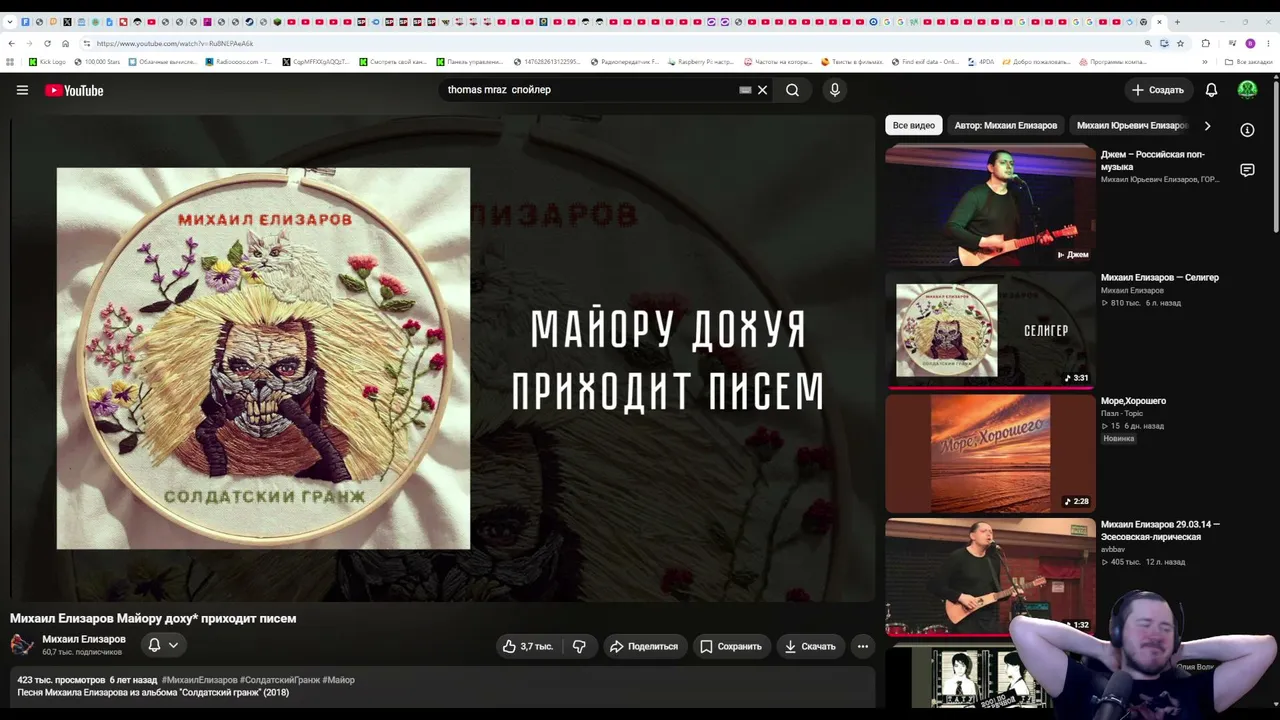Screen dimensions: 1280x720
Task: Like the video with thumbs up
Action: click(x=528, y=646)
